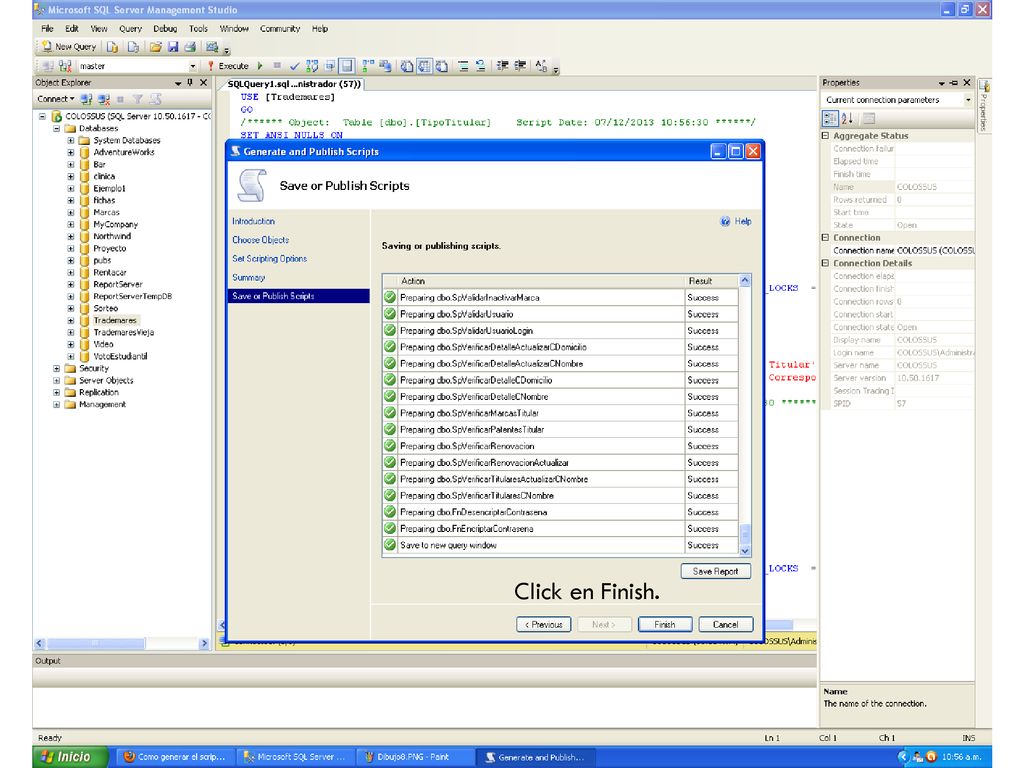Click the Uncomment selected lines icon
This screenshot has width=1024, height=768.
pyautogui.click(x=480, y=66)
